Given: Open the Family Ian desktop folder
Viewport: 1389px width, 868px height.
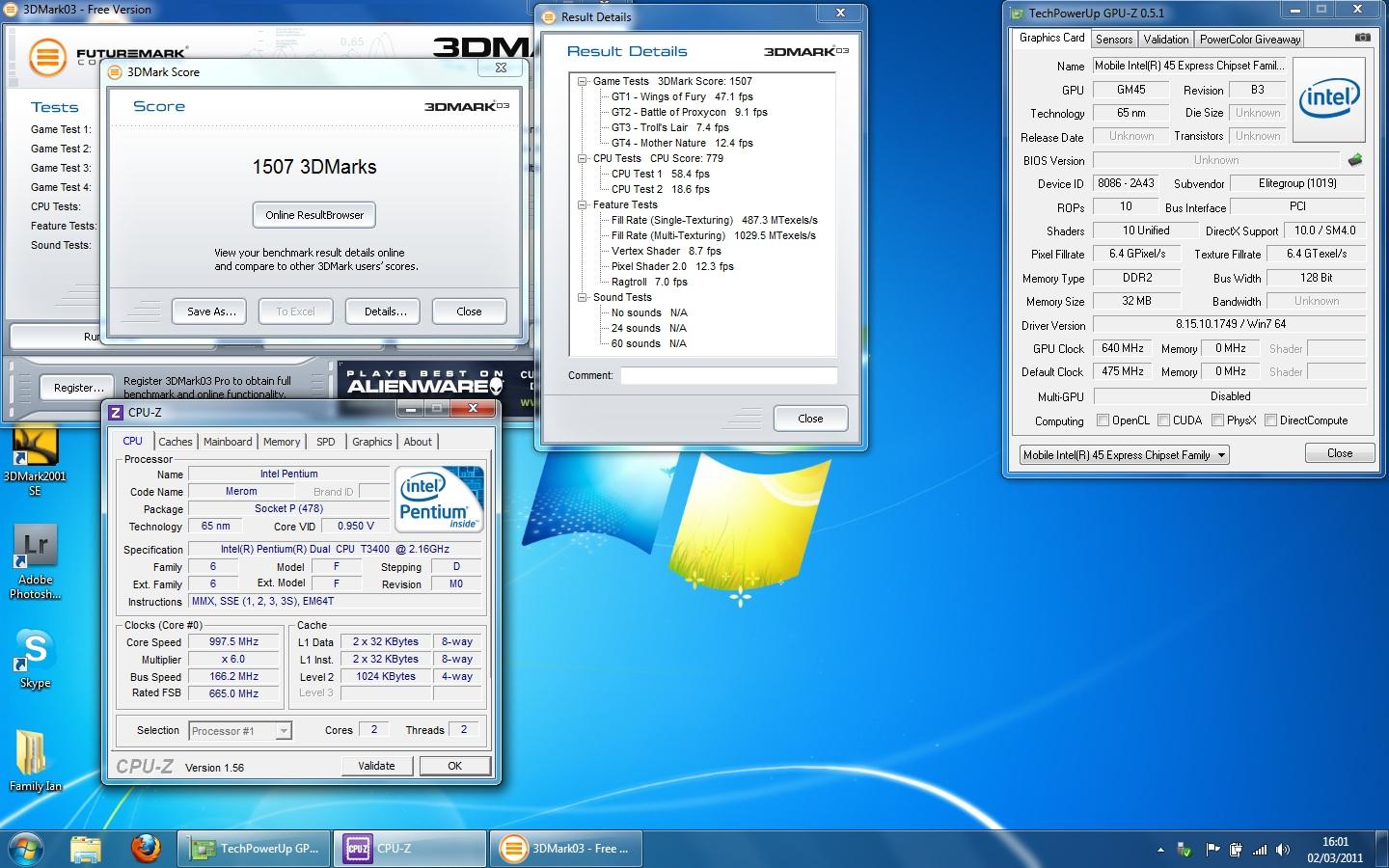Looking at the screenshot, I should pyautogui.click(x=36, y=762).
